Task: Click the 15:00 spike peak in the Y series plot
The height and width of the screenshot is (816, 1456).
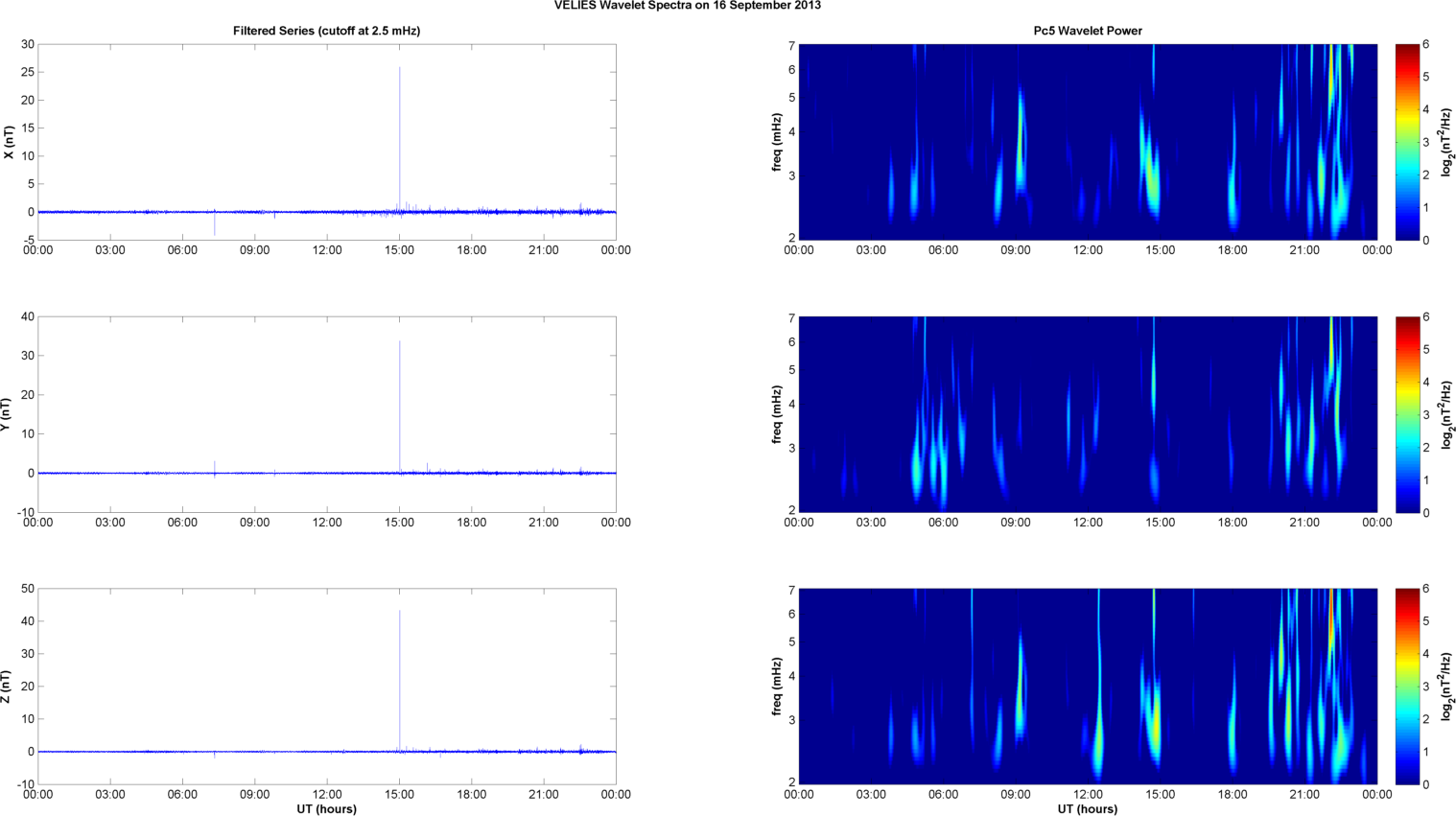Action: pos(400,342)
